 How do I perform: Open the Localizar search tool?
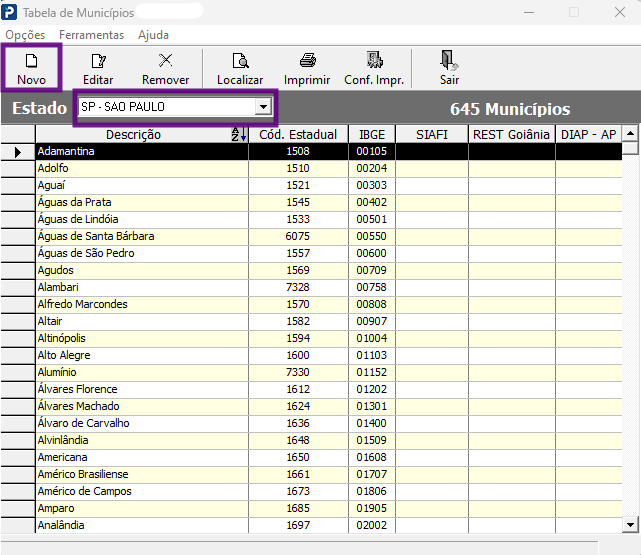[240, 61]
